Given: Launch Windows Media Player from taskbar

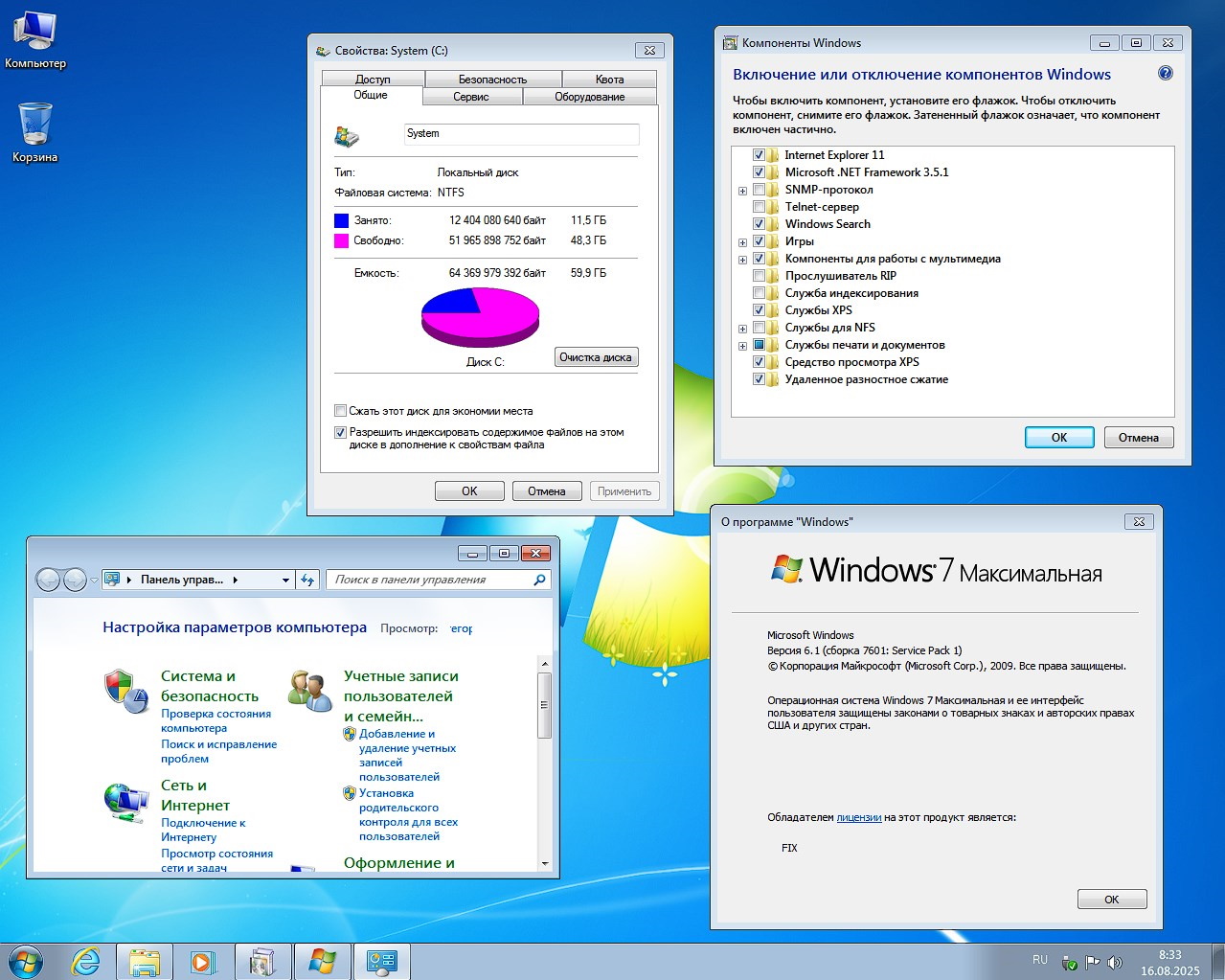Looking at the screenshot, I should [203, 962].
